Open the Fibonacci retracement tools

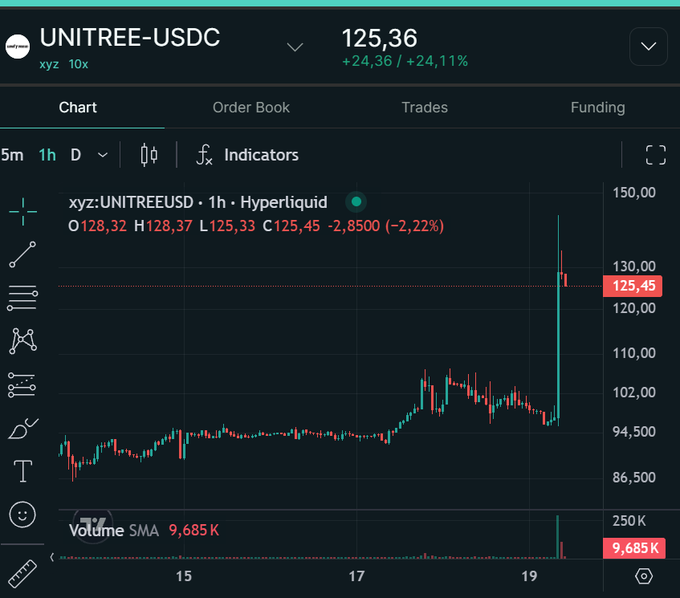pyautogui.click(x=23, y=298)
